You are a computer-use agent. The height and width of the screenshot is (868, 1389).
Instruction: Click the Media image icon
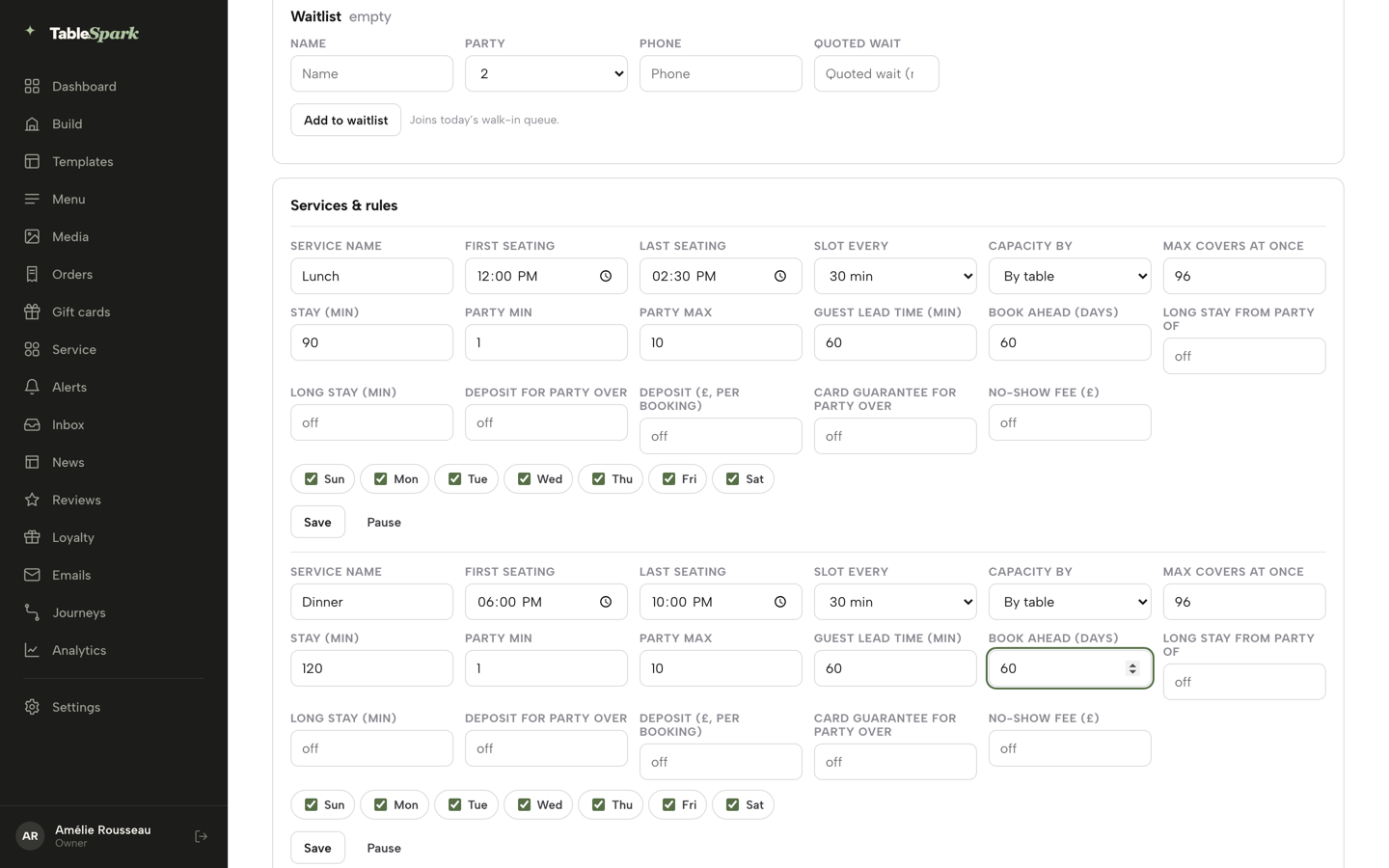point(32,236)
